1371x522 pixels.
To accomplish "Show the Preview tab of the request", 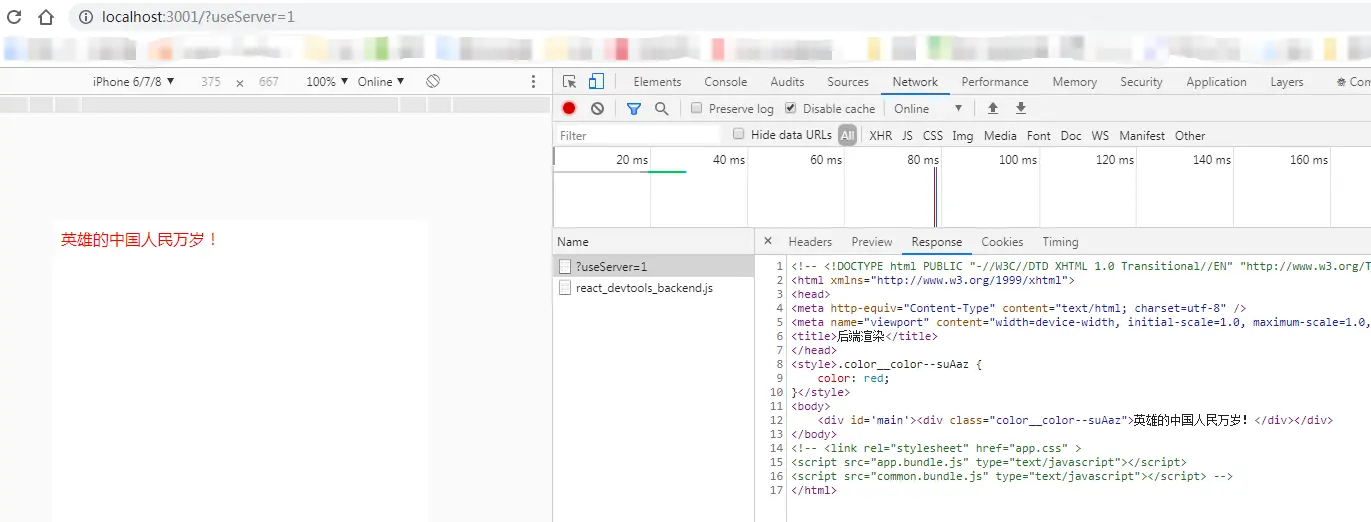I will (x=872, y=241).
